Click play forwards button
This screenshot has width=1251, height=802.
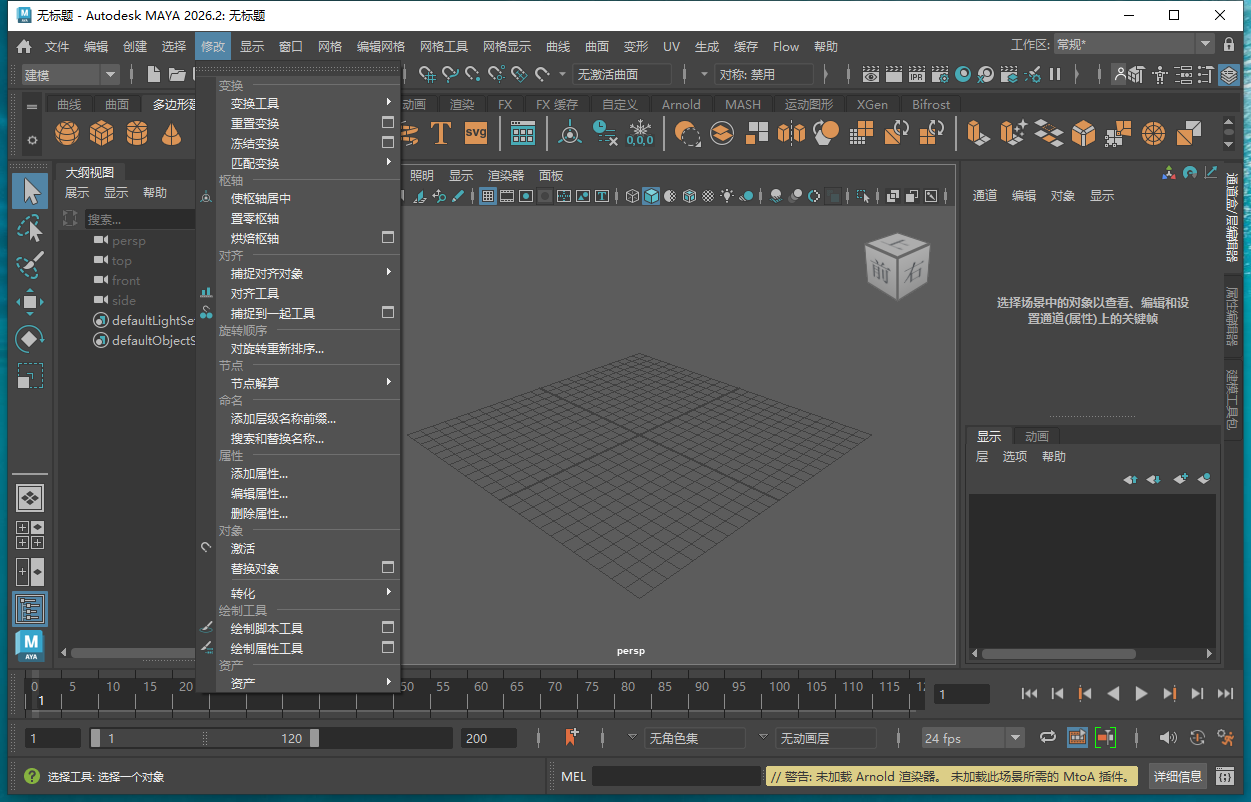[x=1141, y=693]
